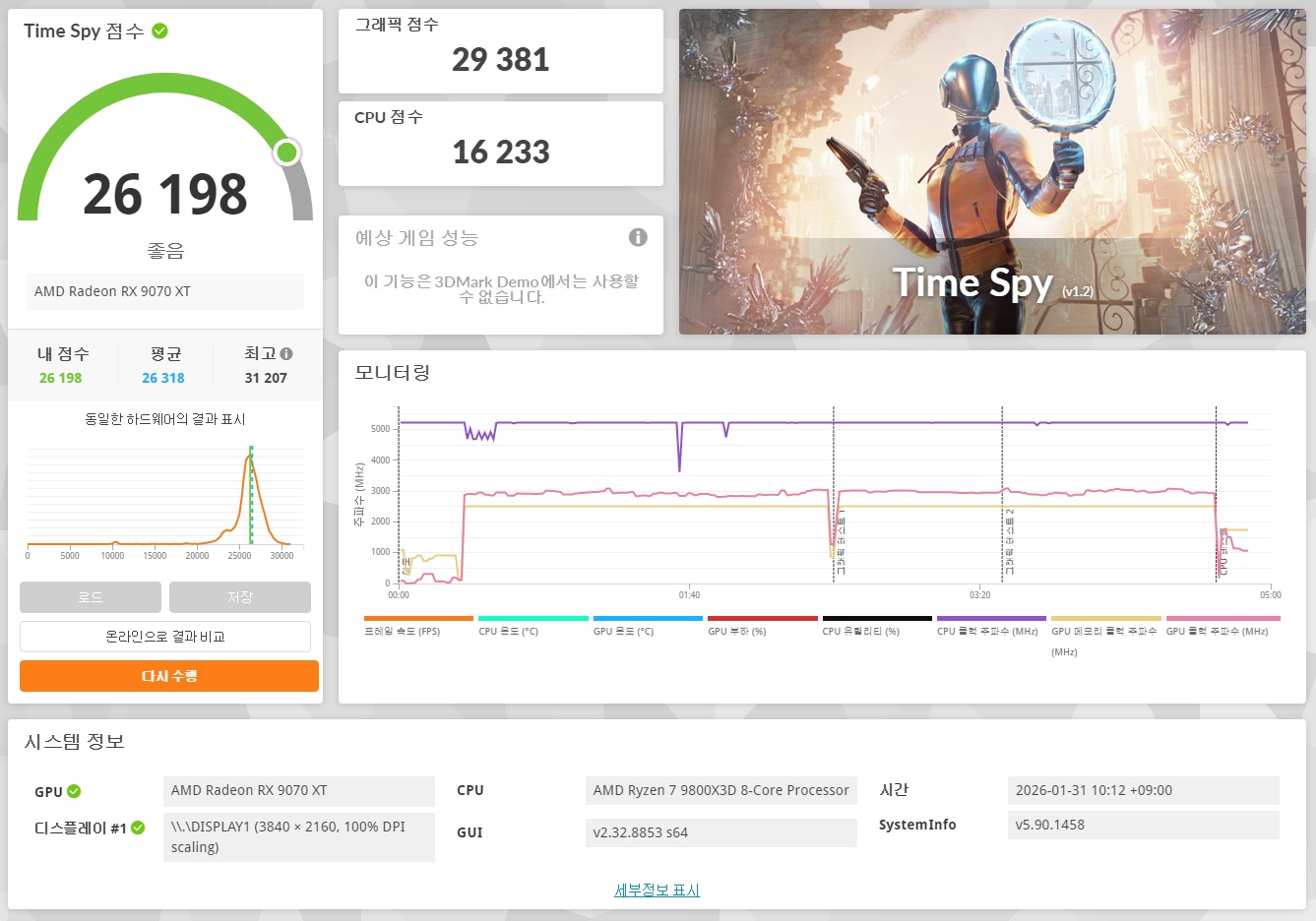Click the green dot indicator on score gauge
The height and width of the screenshot is (921, 1316).
click(x=286, y=153)
